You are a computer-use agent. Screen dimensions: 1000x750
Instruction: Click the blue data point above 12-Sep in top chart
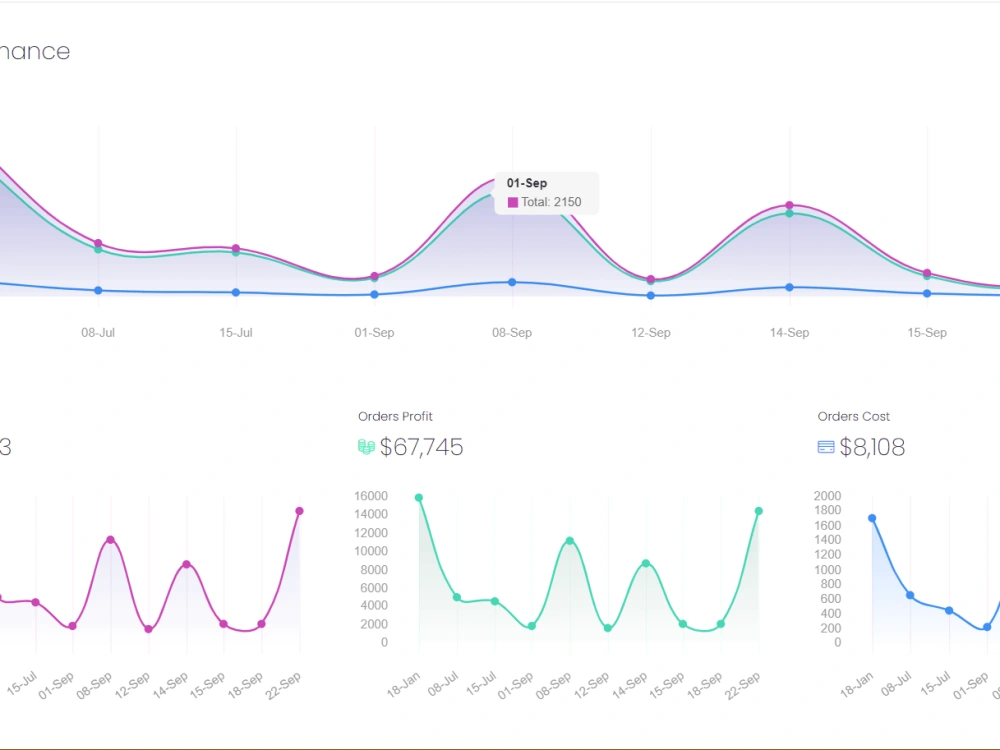pos(651,295)
